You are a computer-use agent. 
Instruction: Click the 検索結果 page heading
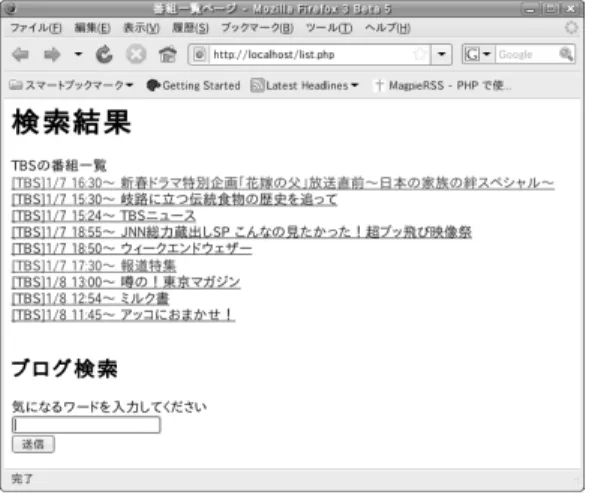coord(71,122)
